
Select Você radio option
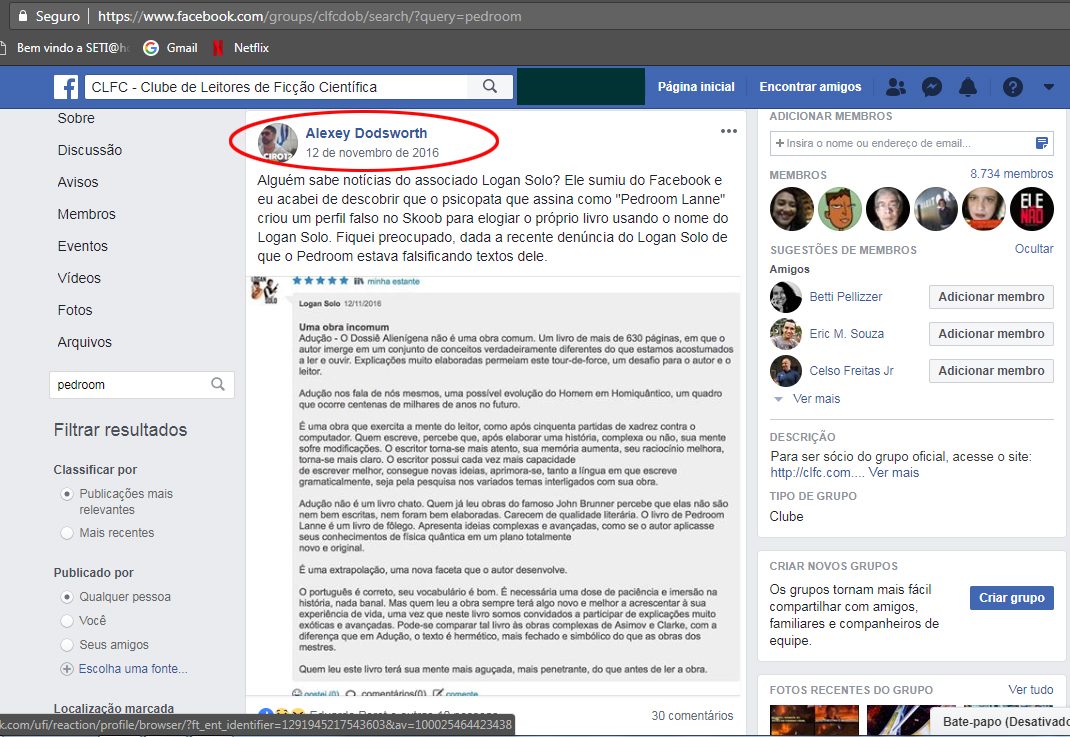(x=67, y=621)
